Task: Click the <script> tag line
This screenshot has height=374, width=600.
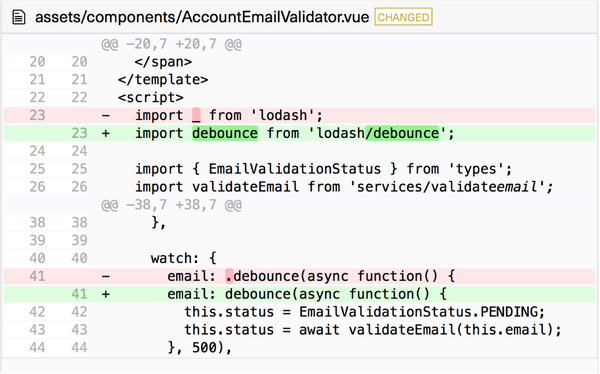Action: click(x=151, y=98)
